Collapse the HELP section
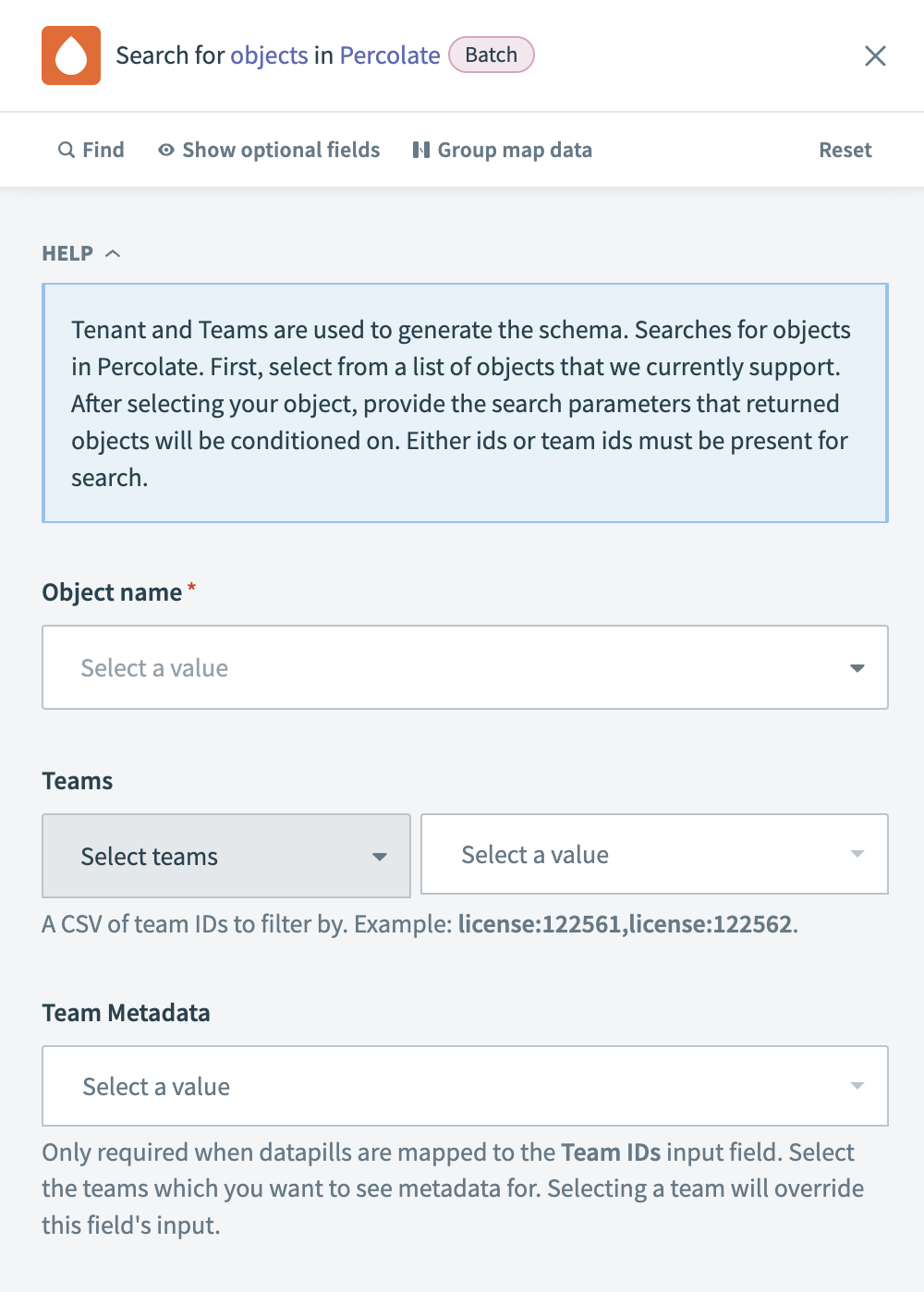The image size is (924, 1292). [113, 252]
